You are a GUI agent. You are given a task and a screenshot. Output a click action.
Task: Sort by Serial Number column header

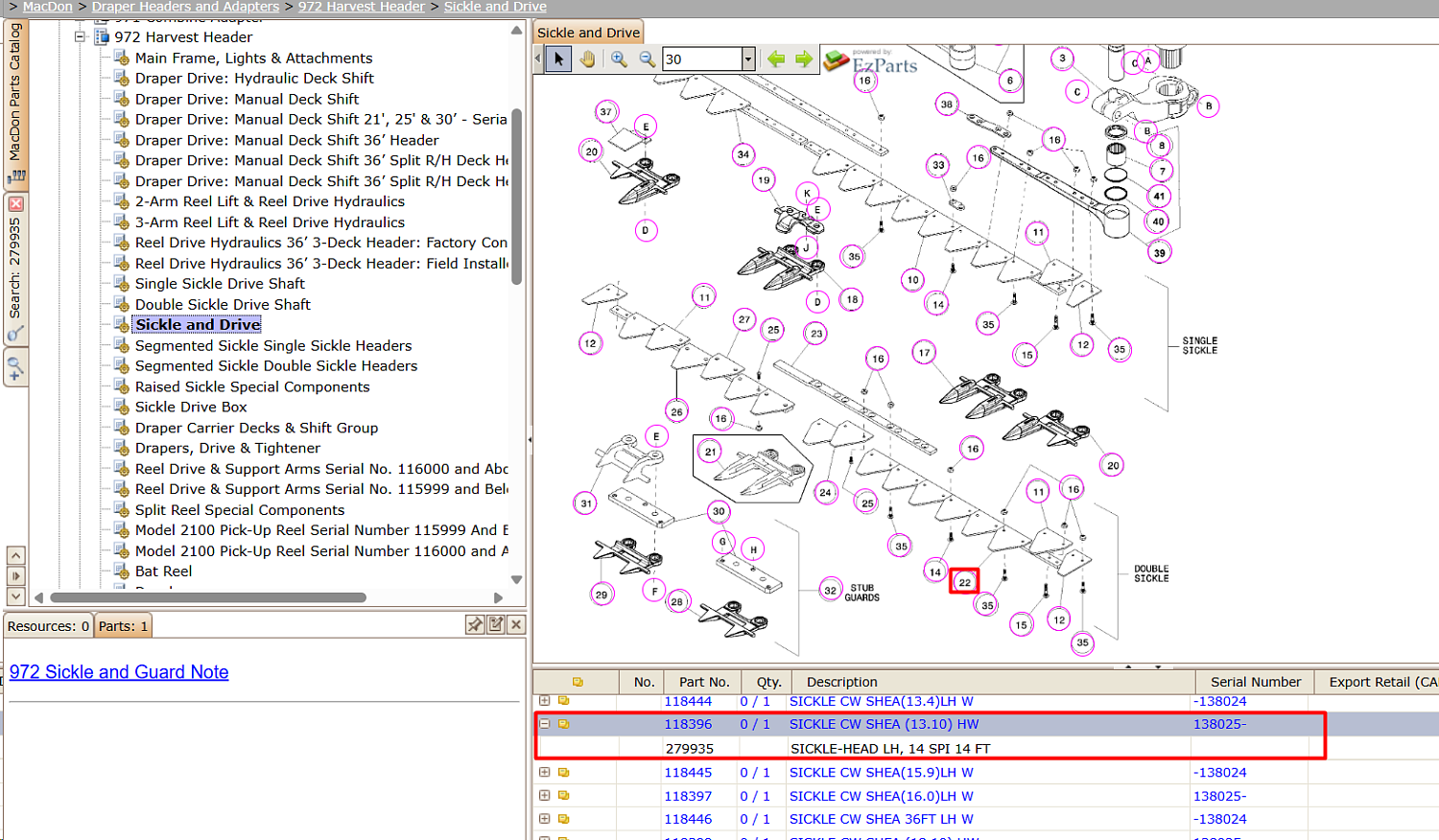point(1255,682)
